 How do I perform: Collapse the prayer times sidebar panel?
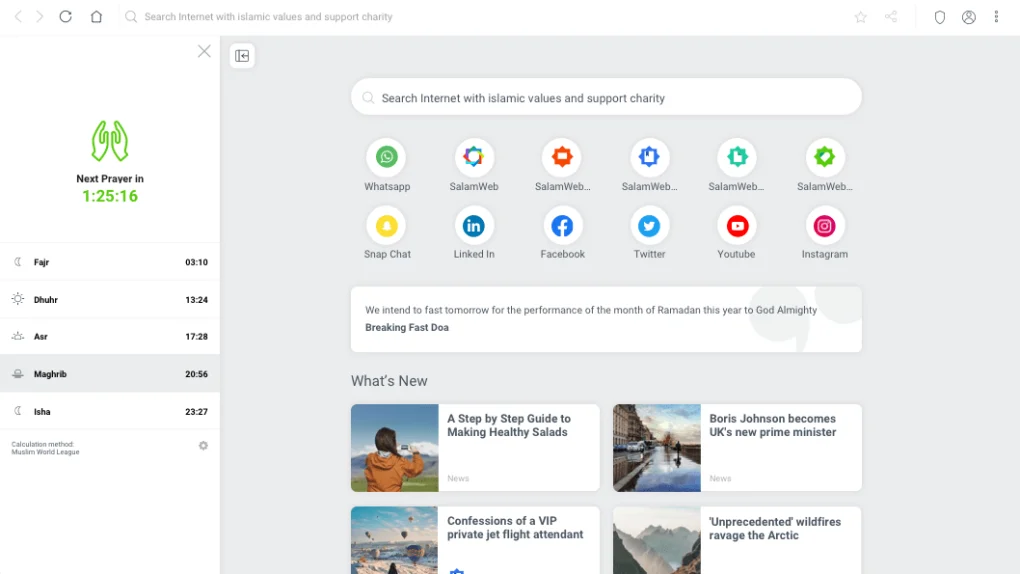242,56
